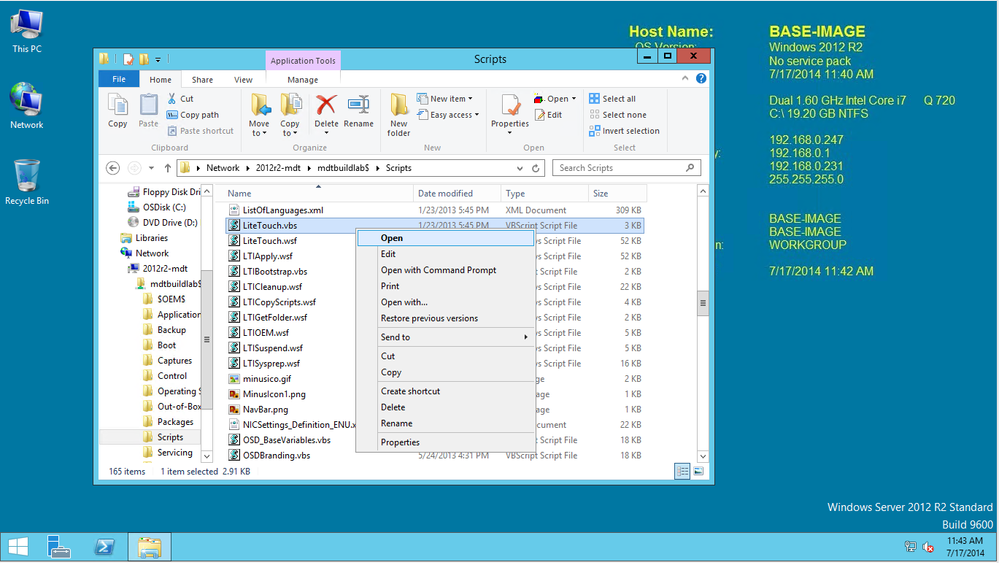Open the Help question mark icon
This screenshot has height=563, width=999.
701,78
